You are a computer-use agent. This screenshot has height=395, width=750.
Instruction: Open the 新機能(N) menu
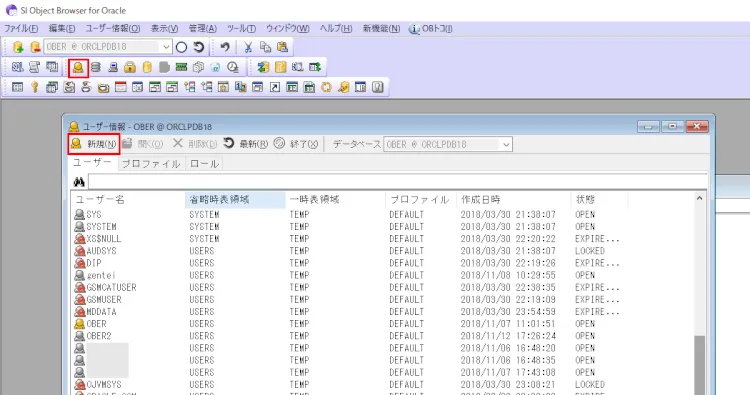(381, 29)
